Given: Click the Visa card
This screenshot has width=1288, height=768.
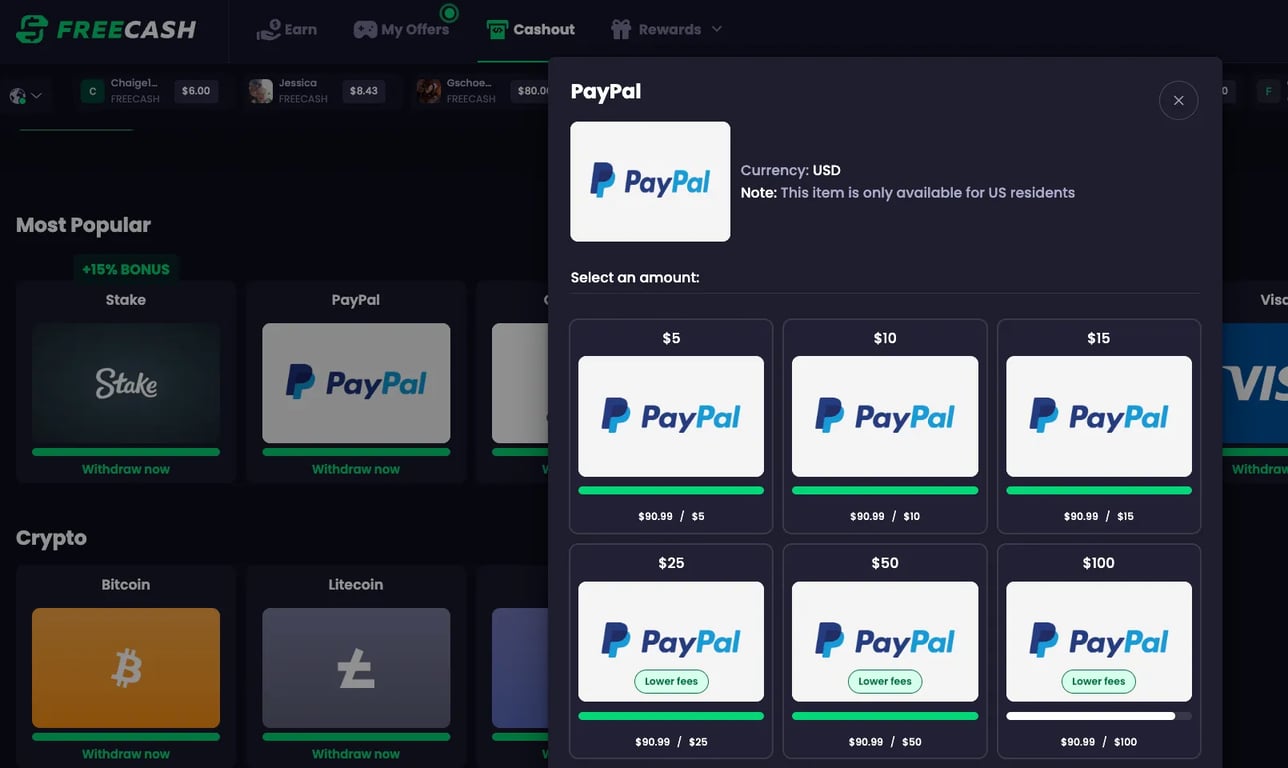Looking at the screenshot, I should [1255, 383].
